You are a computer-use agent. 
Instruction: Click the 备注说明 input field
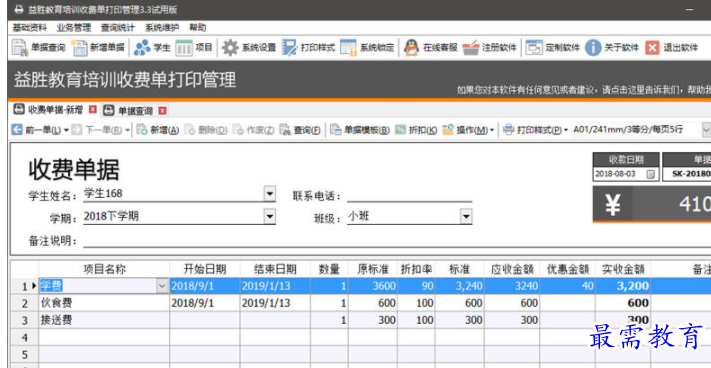click(x=397, y=240)
